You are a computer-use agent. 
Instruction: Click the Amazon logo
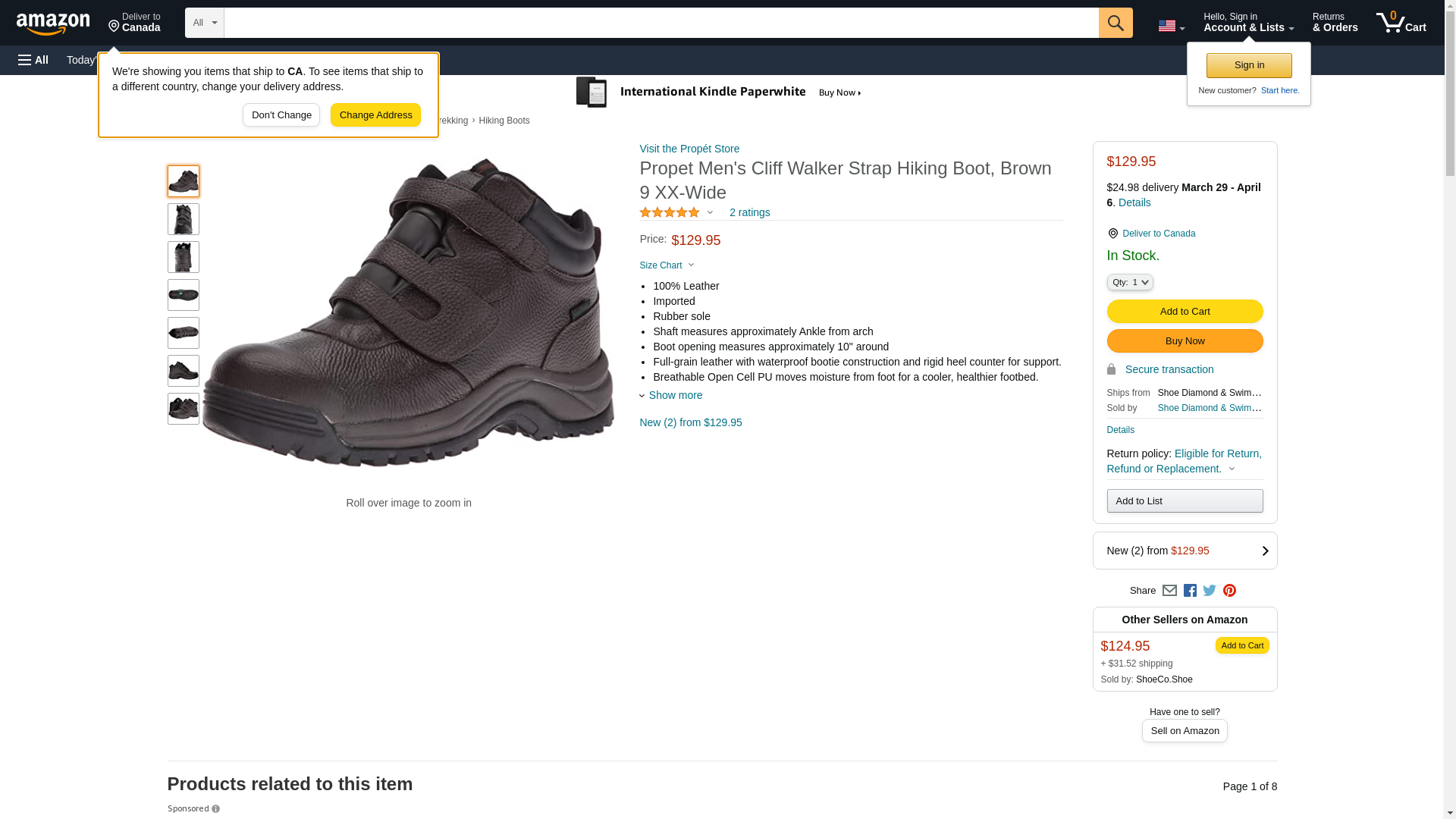coord(53,24)
